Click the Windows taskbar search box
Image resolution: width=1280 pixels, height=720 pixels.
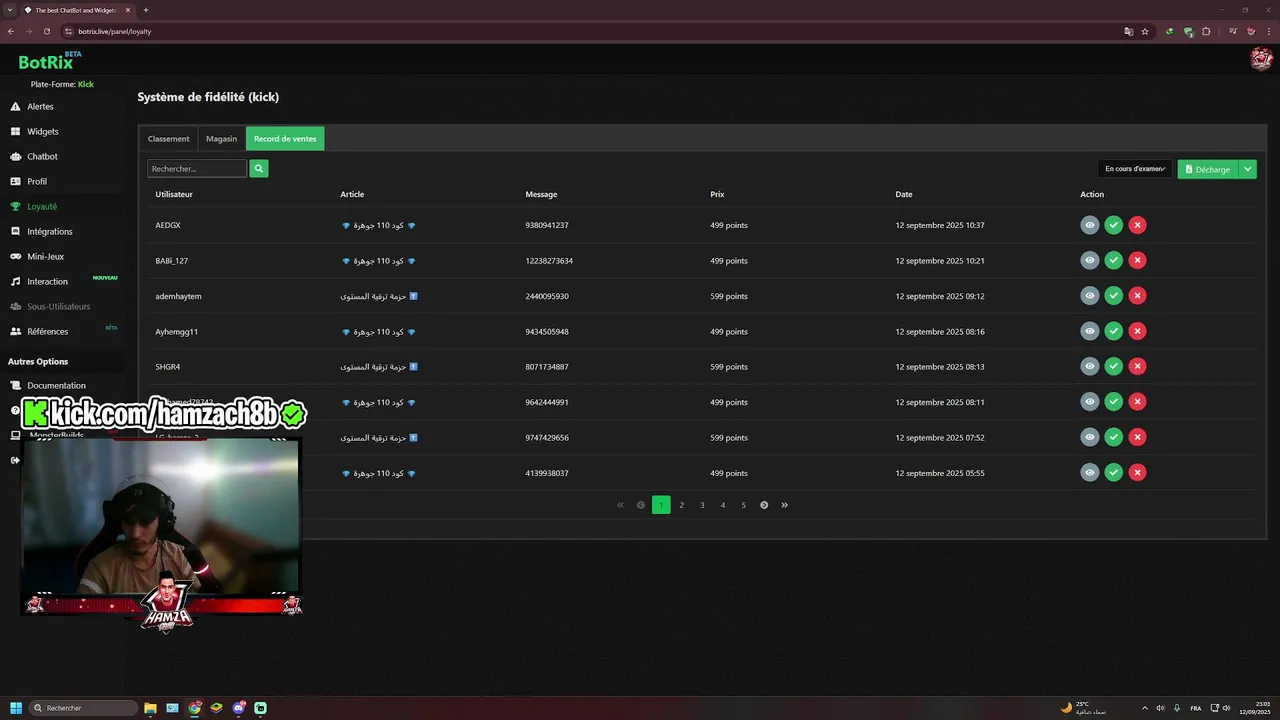point(84,708)
